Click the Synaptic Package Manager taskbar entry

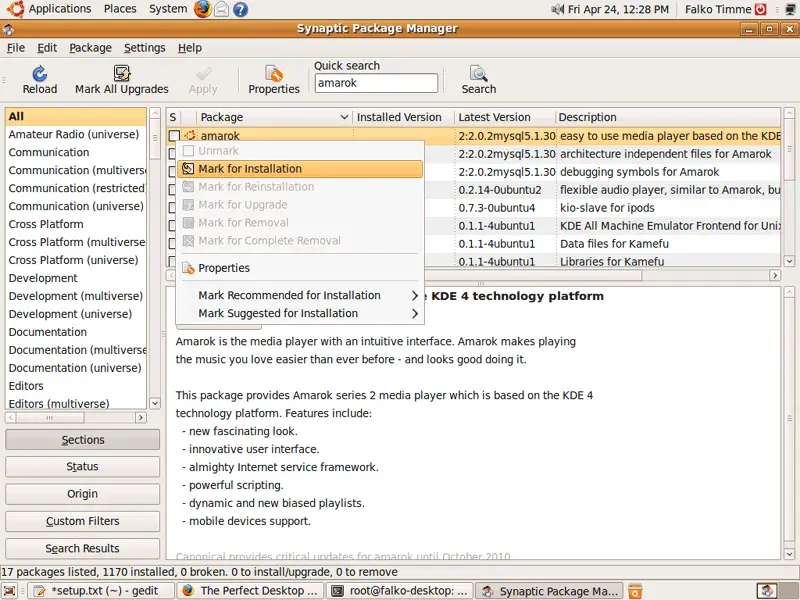(549, 591)
